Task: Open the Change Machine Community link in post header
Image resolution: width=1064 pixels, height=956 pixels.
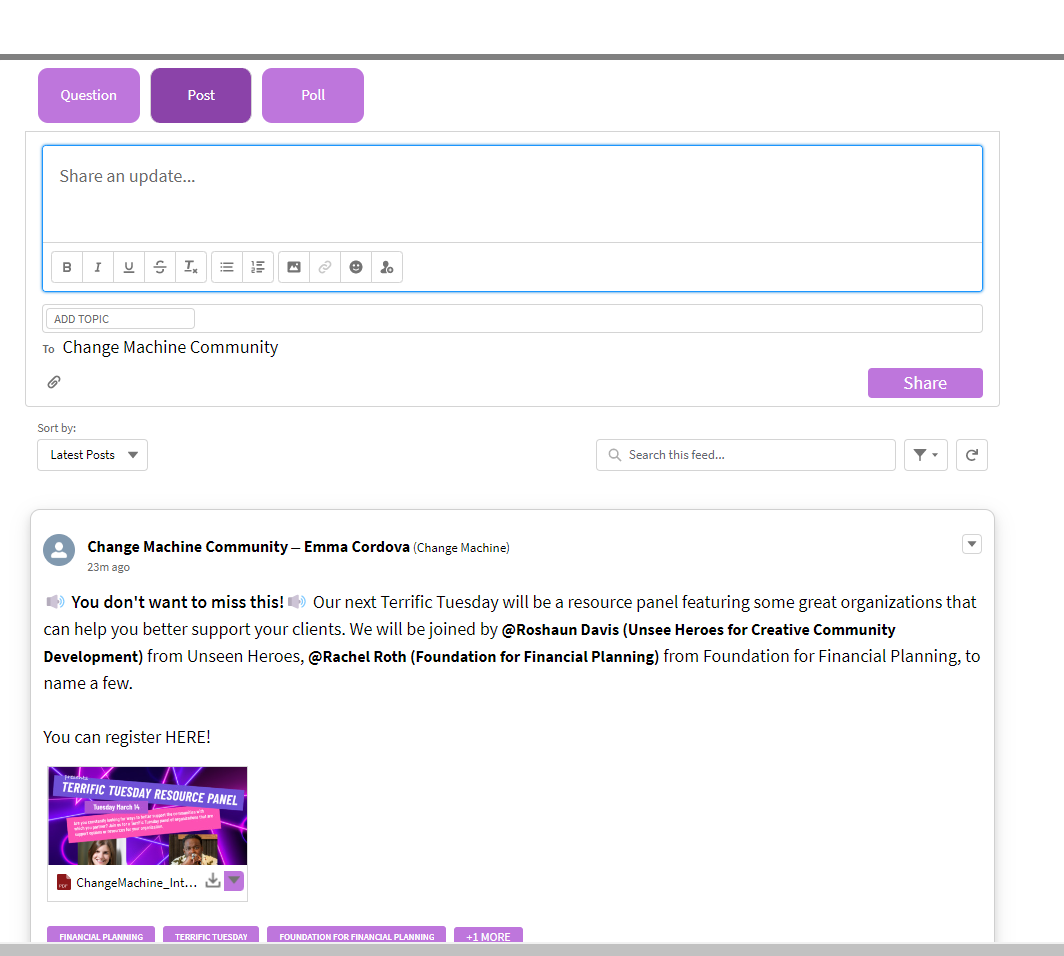Action: click(x=188, y=547)
